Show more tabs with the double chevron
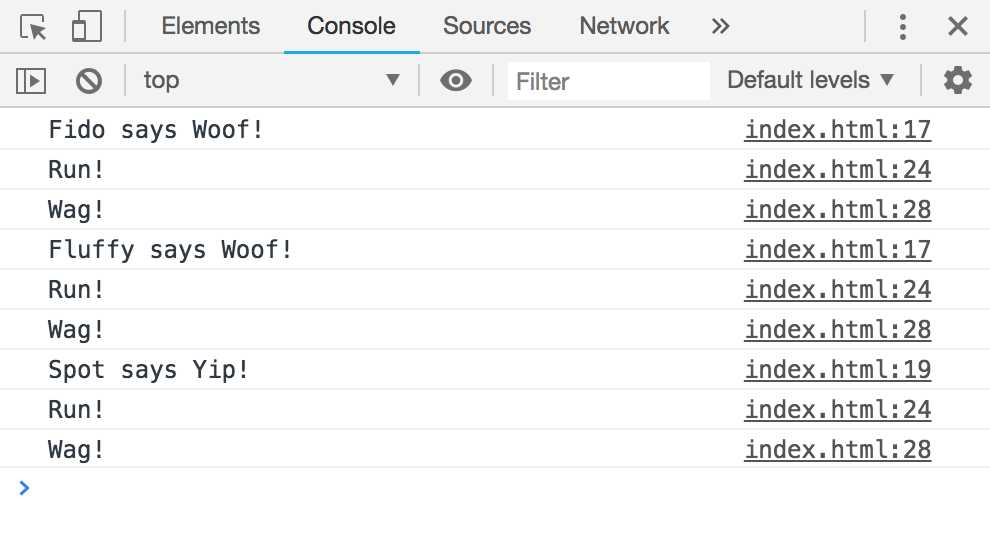 (720, 27)
